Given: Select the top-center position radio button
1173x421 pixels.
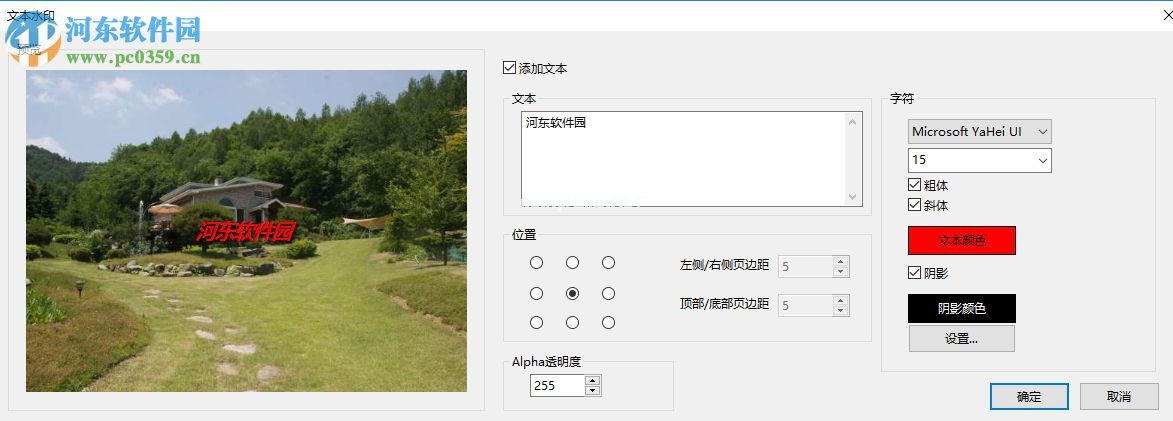Looking at the screenshot, I should point(572,262).
